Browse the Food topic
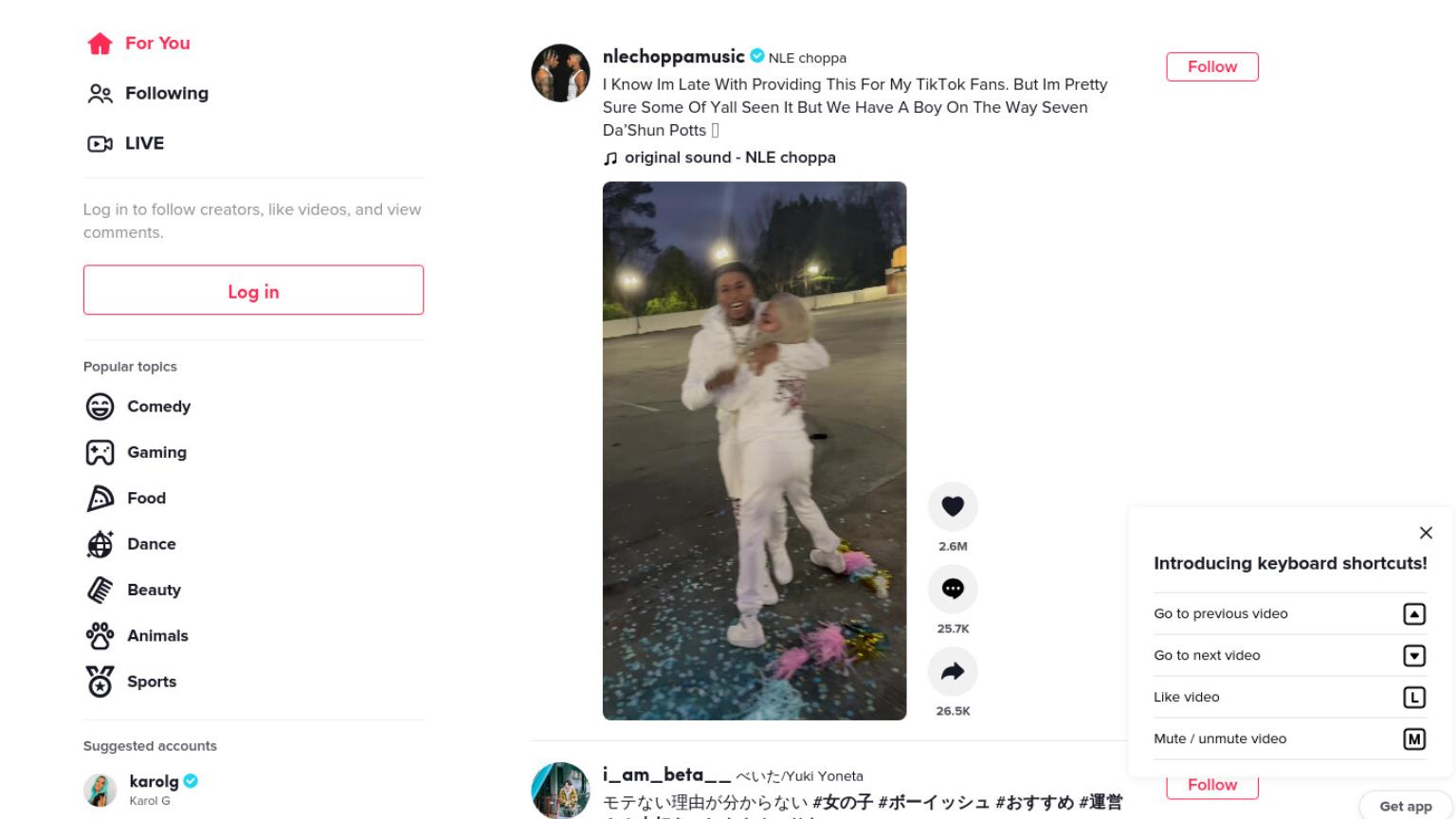The image size is (1456, 819). tap(126, 498)
